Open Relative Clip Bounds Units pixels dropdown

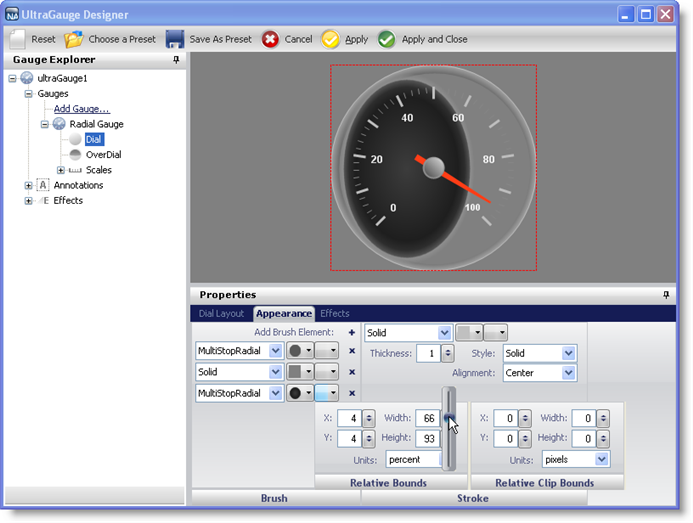tap(602, 460)
